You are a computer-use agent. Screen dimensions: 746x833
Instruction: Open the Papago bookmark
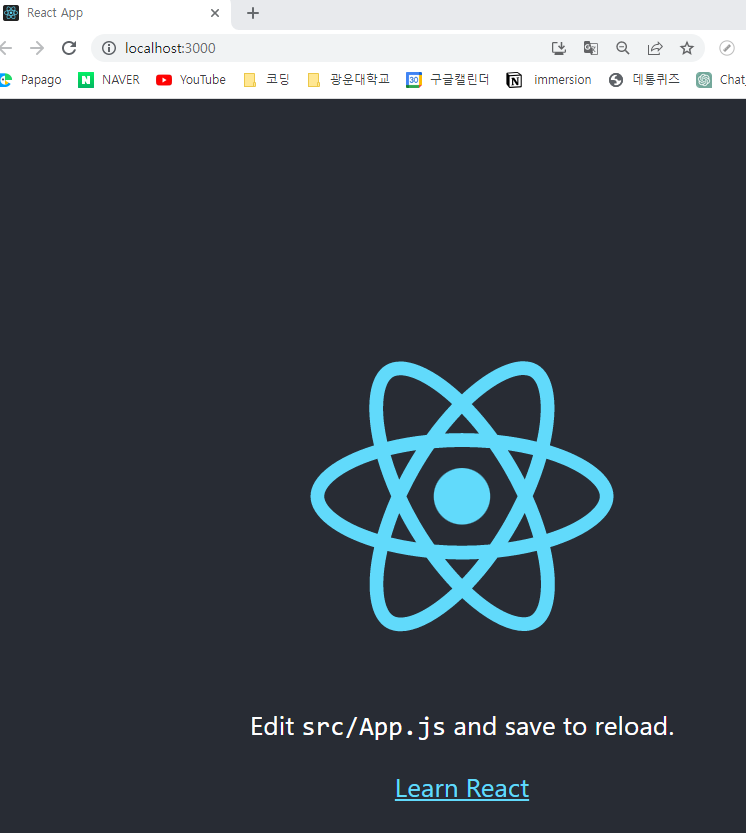31,80
